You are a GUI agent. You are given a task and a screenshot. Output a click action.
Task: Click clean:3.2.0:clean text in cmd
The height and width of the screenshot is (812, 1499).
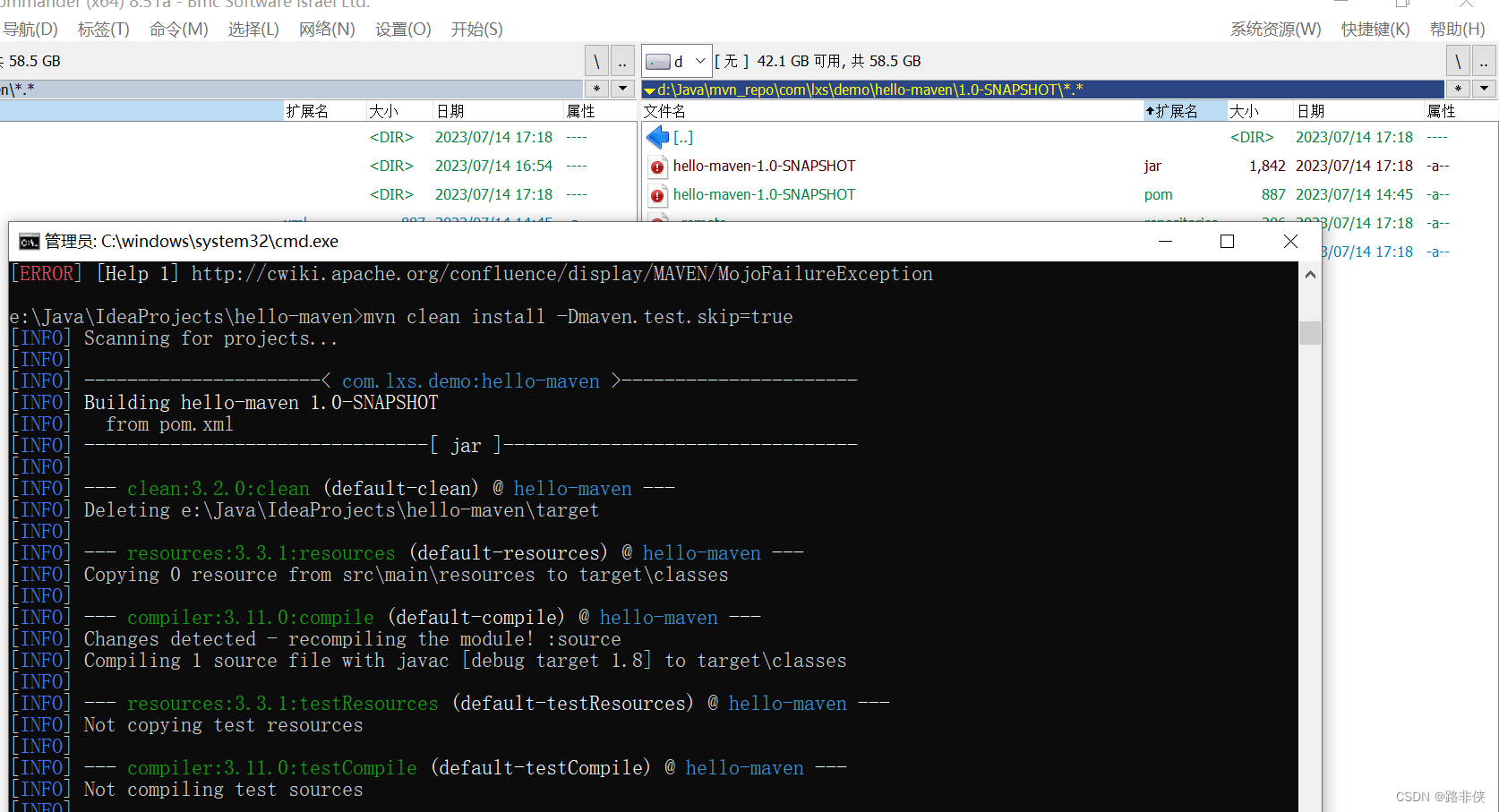[218, 489]
